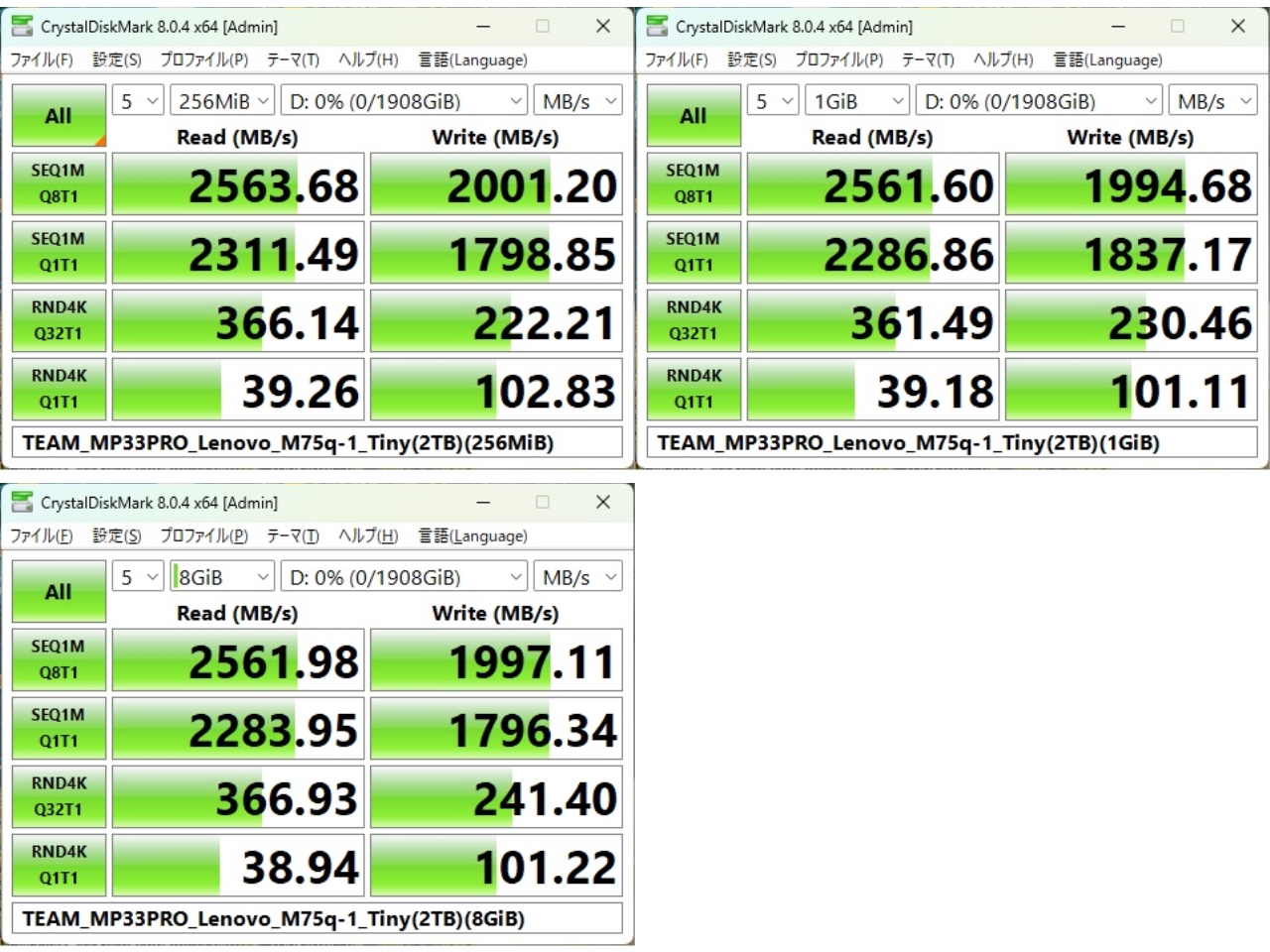Start SEQ1M Q1T1 test in 8GiB window
This screenshot has height=952, width=1270.
click(x=59, y=728)
